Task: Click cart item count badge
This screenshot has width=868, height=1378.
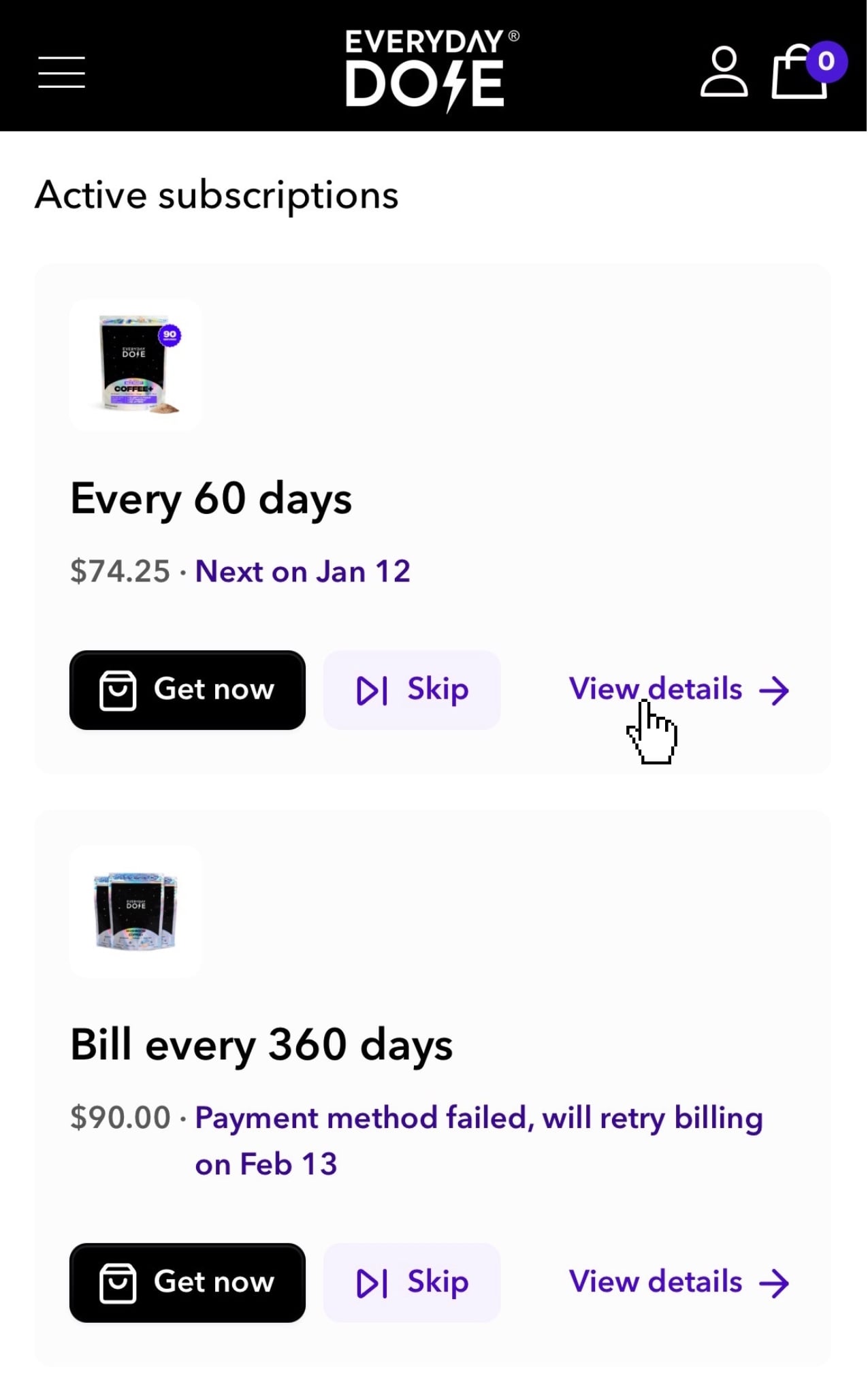Action: click(826, 61)
